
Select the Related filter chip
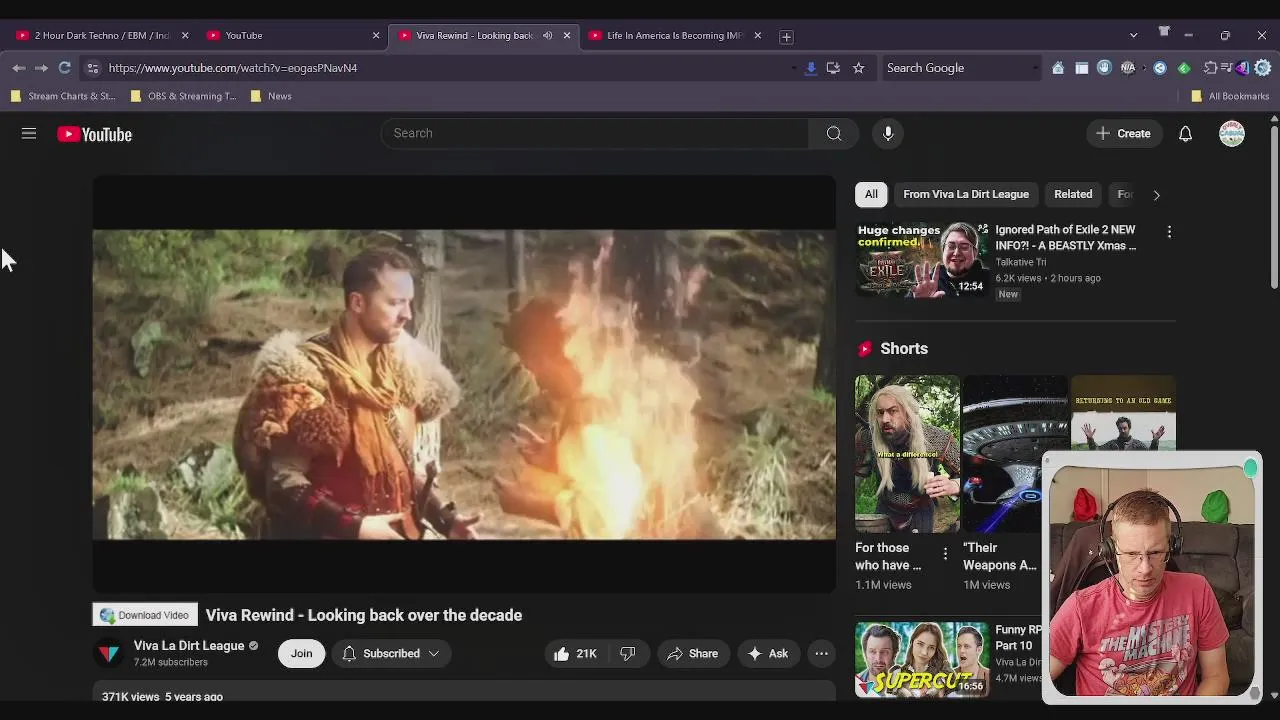click(x=1073, y=195)
